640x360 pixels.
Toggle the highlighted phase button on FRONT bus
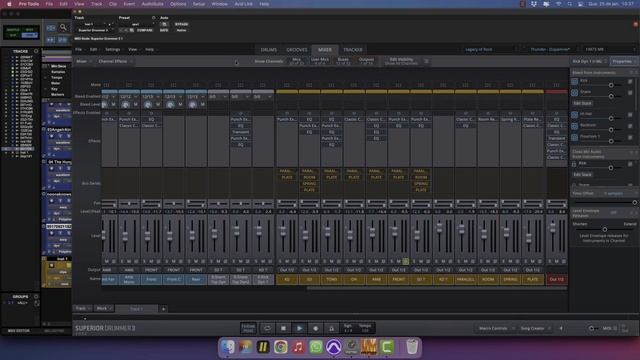point(405,261)
